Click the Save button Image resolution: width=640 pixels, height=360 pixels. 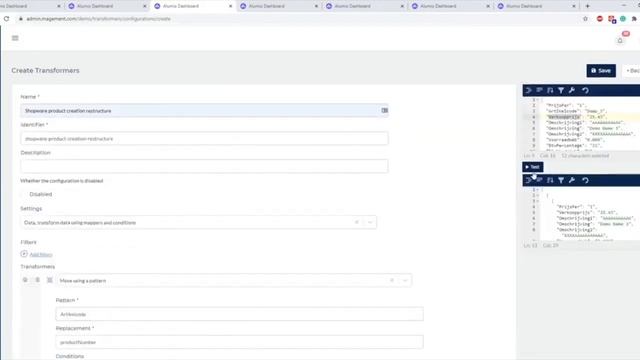pyautogui.click(x=601, y=71)
